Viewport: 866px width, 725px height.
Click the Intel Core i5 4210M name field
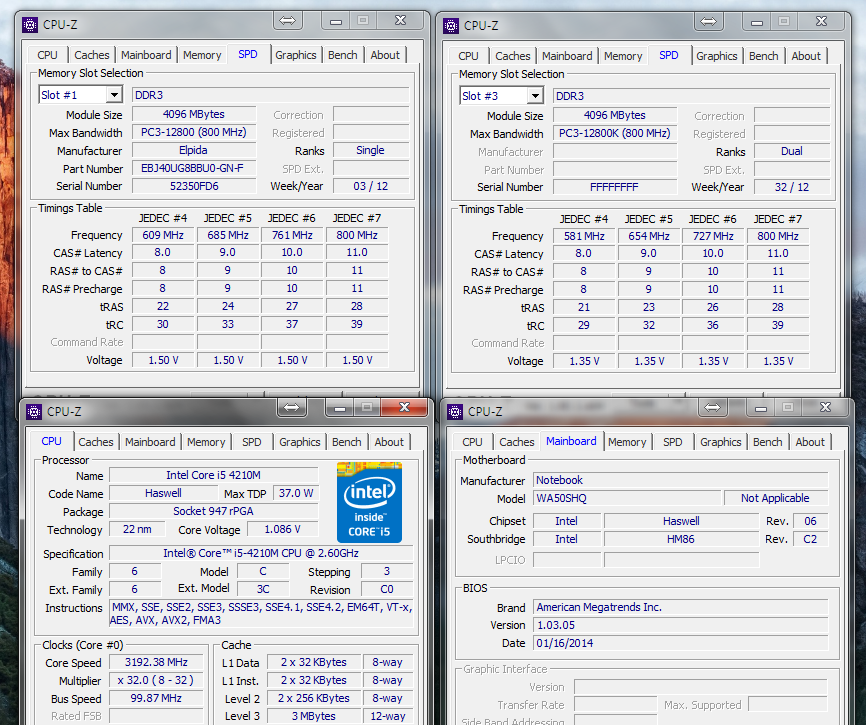point(214,475)
